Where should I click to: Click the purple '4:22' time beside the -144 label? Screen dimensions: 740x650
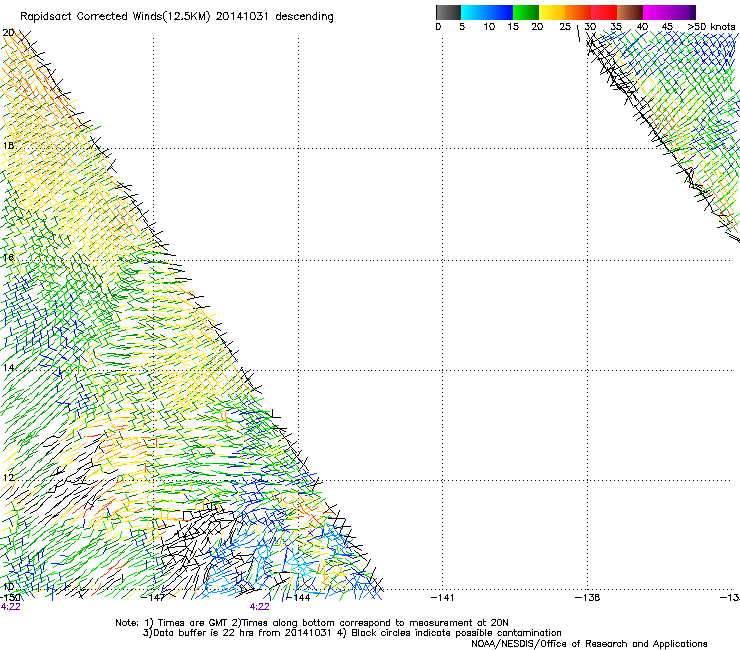(x=260, y=607)
